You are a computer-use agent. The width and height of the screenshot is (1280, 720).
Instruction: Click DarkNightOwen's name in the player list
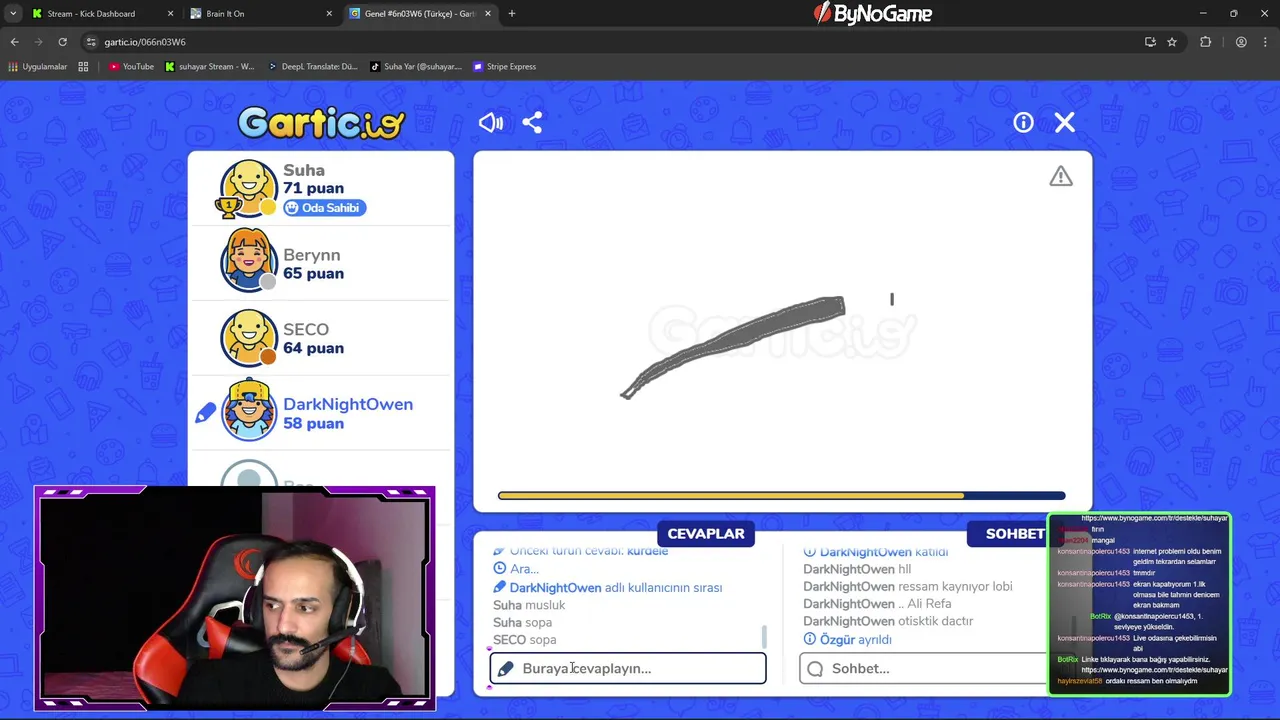(348, 404)
